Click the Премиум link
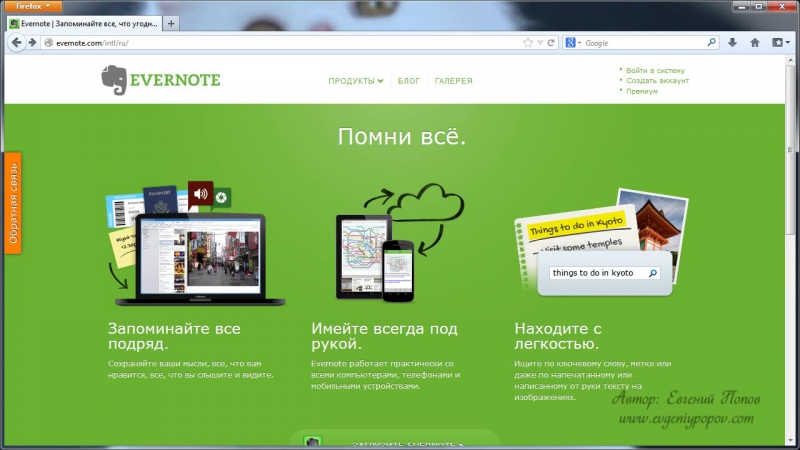The width and height of the screenshot is (800, 450). click(x=642, y=91)
